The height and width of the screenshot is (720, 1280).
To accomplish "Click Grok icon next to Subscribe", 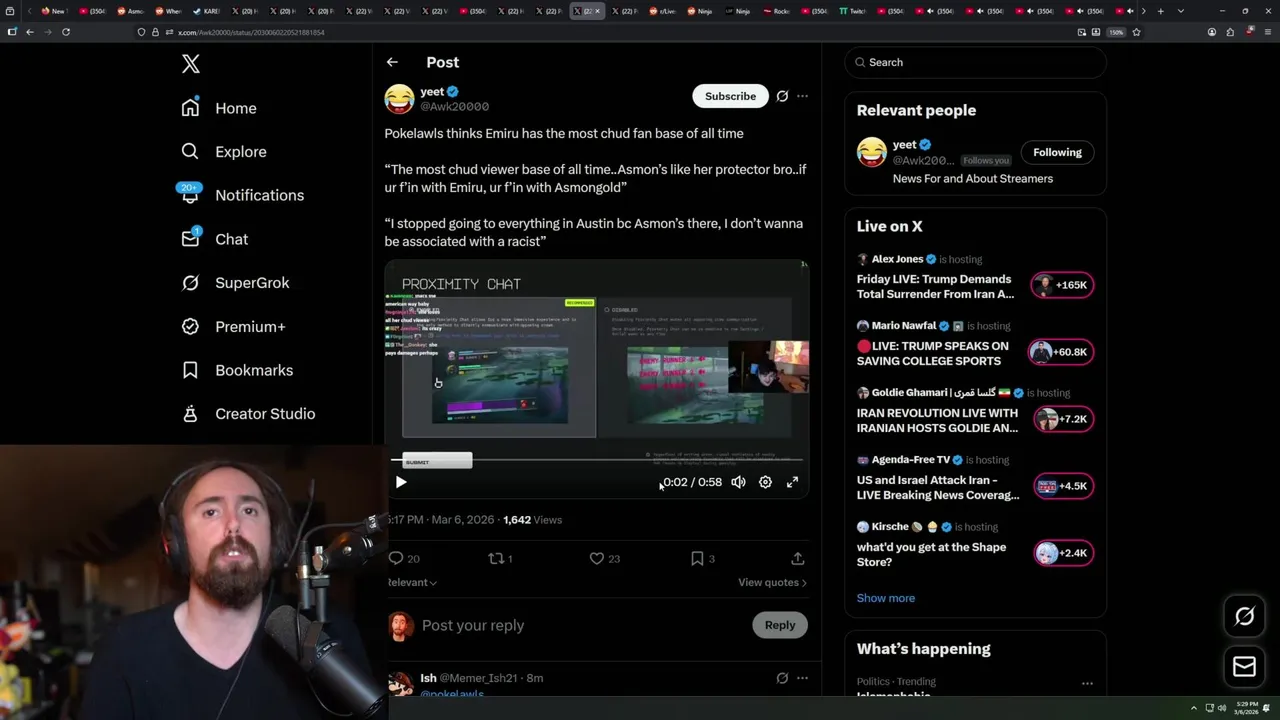I will tap(782, 96).
